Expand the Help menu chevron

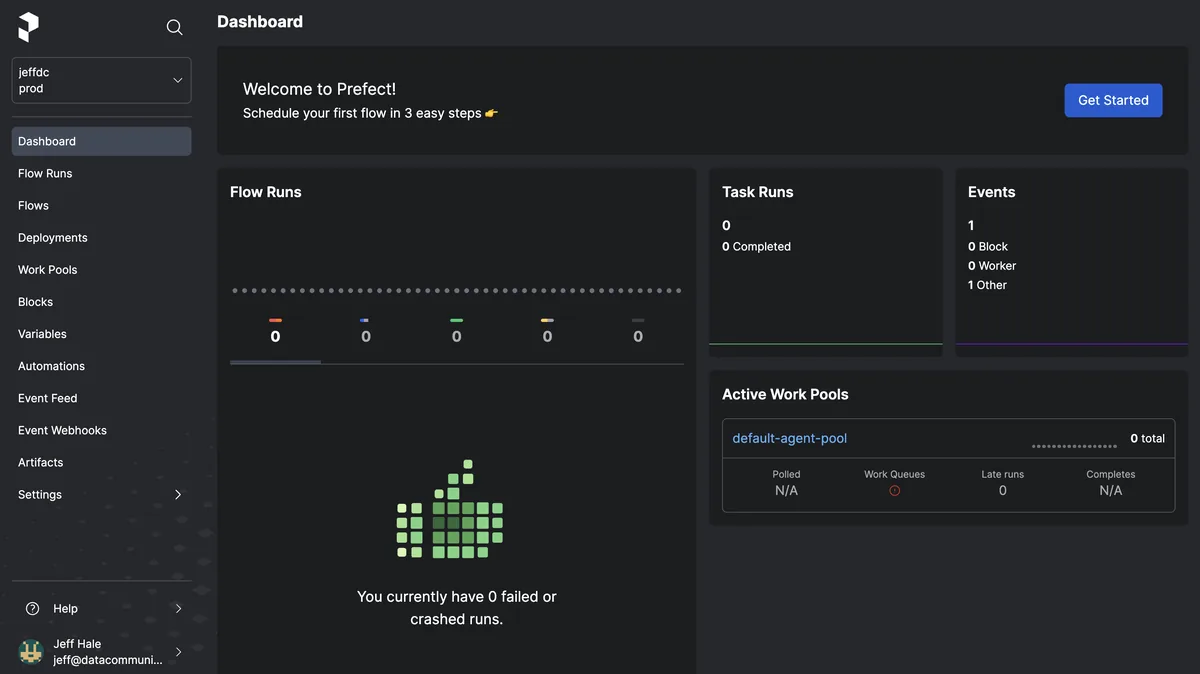(178, 608)
